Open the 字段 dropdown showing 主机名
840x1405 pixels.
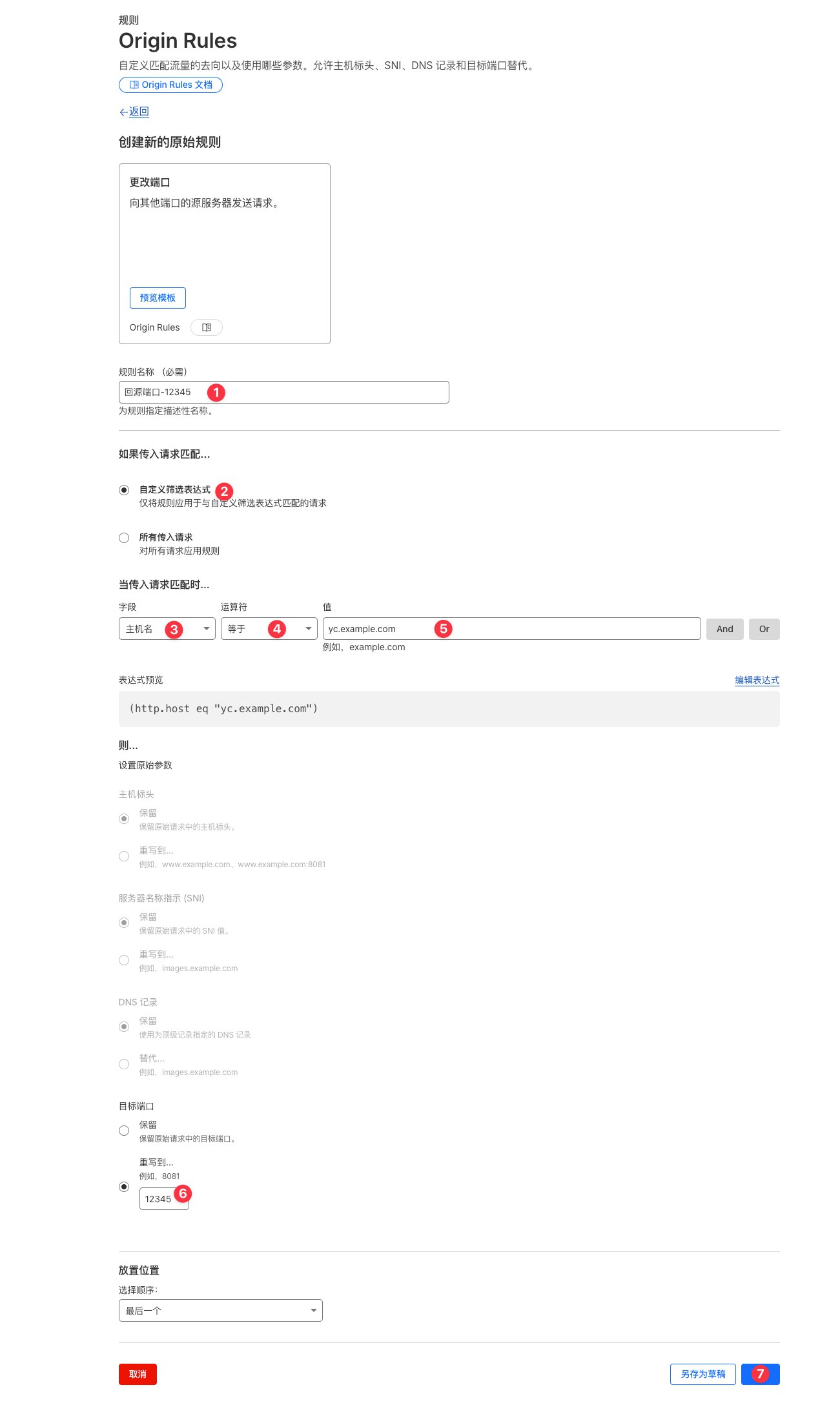167,629
